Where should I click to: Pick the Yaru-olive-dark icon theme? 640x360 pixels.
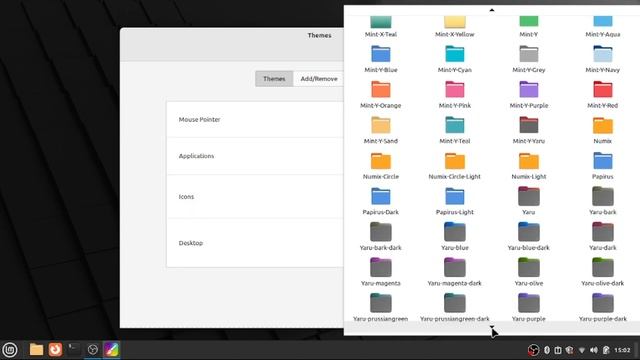pos(602,272)
